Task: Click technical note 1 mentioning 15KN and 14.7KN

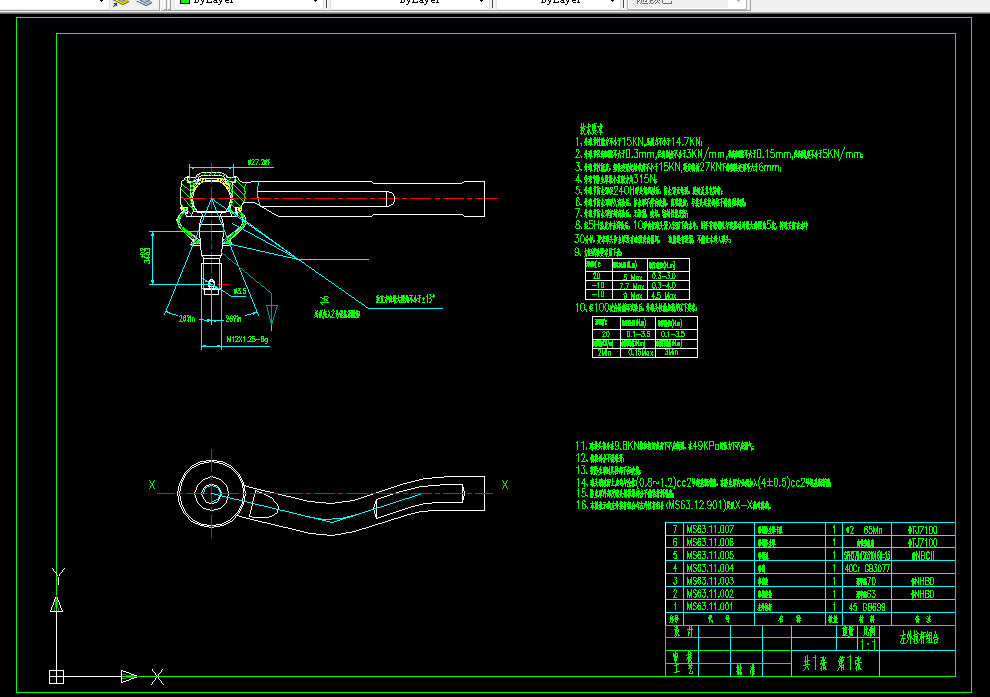Action: coord(638,142)
